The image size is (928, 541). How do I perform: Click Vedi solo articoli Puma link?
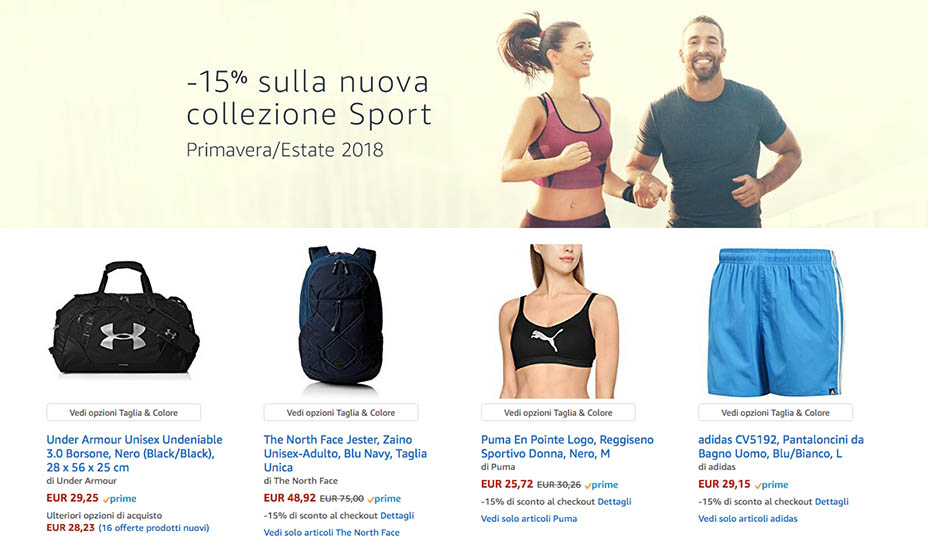[529, 519]
